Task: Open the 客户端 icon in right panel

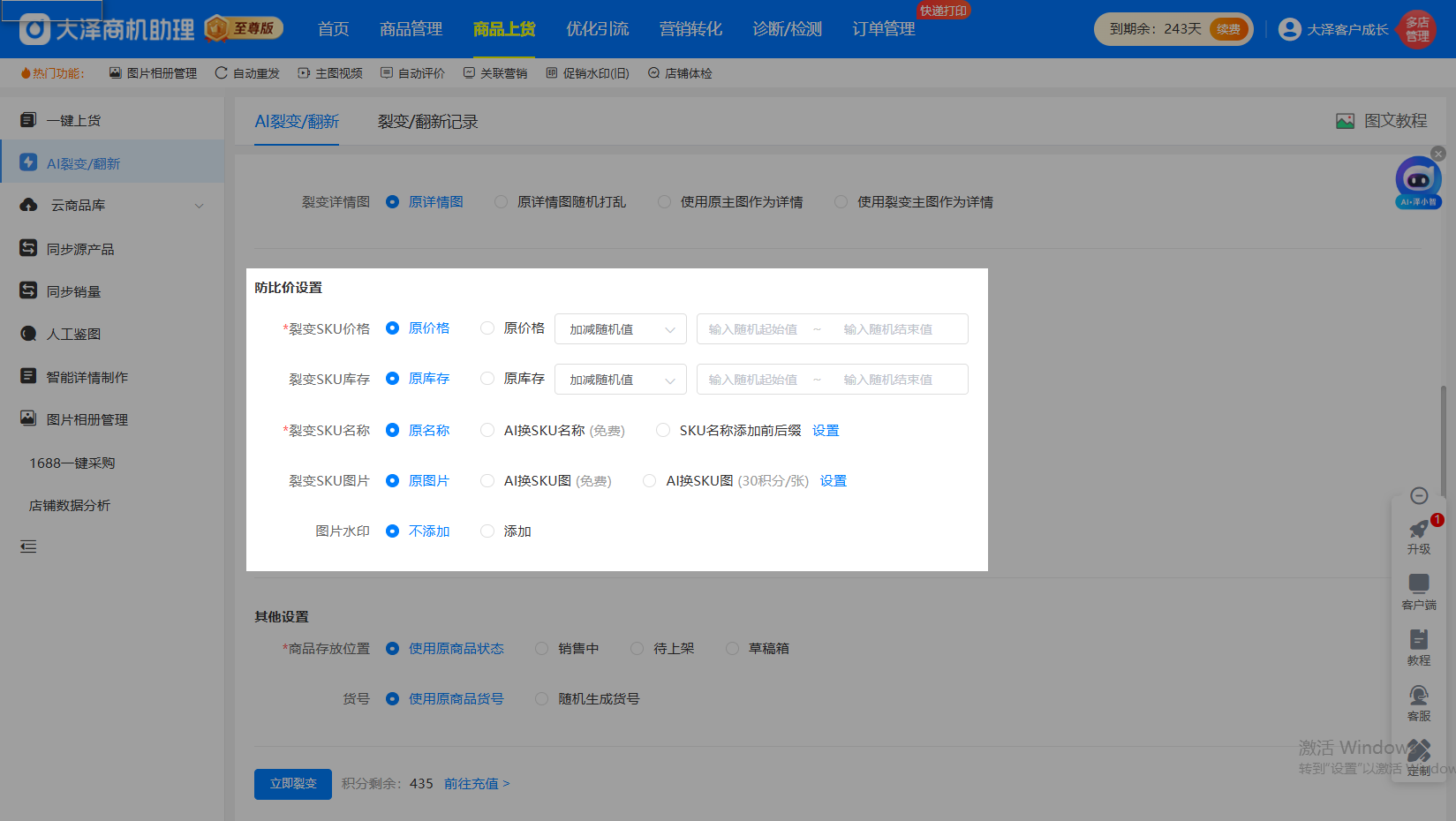Action: [1418, 584]
